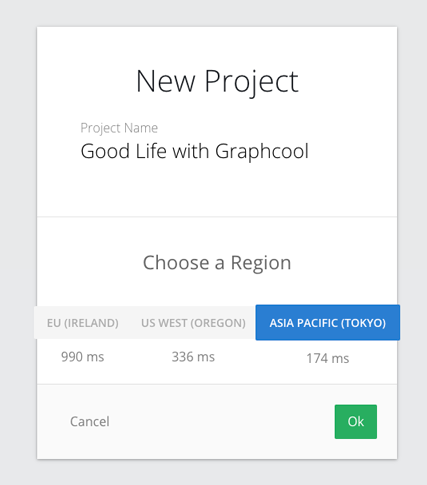Select the highlighted Asia Pacific (Tokyo) region

[x=328, y=323]
